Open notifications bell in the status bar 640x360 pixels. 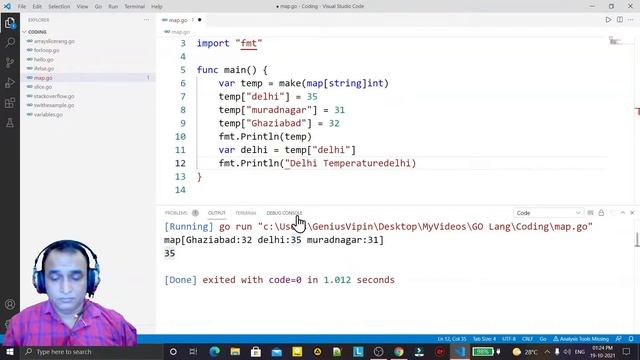tap(631, 339)
